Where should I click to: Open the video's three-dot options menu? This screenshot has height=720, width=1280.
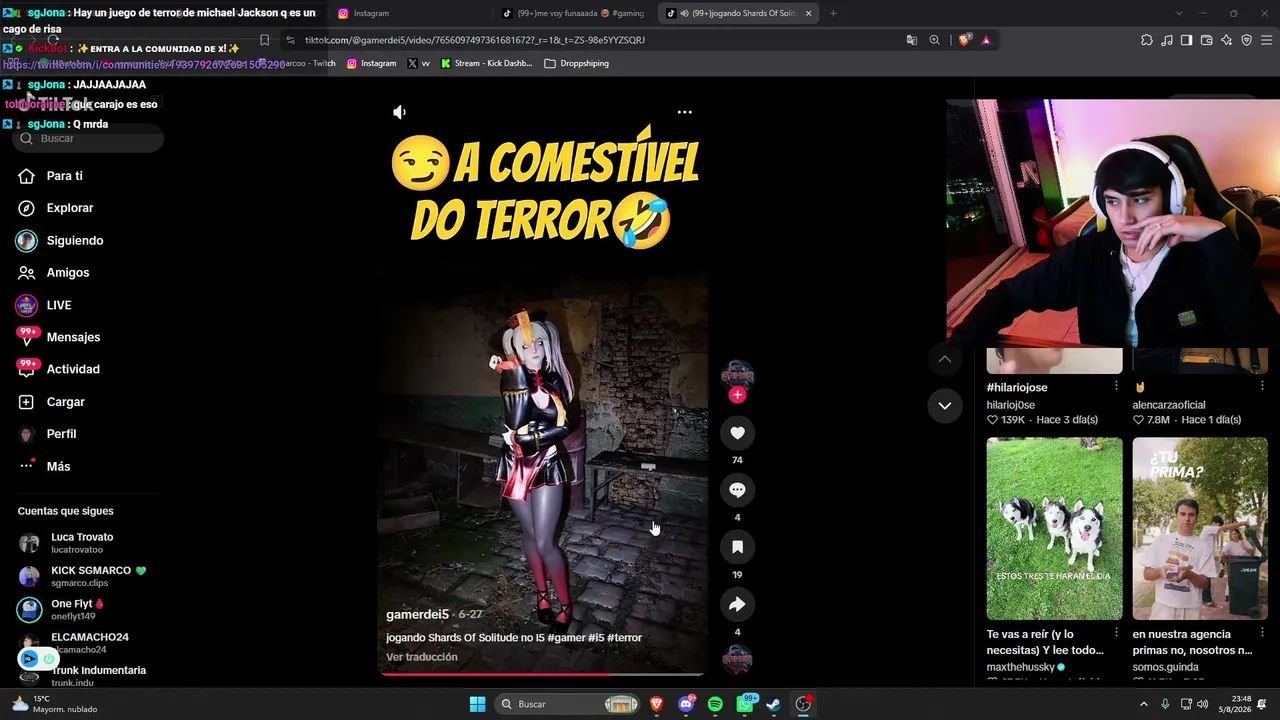(685, 112)
